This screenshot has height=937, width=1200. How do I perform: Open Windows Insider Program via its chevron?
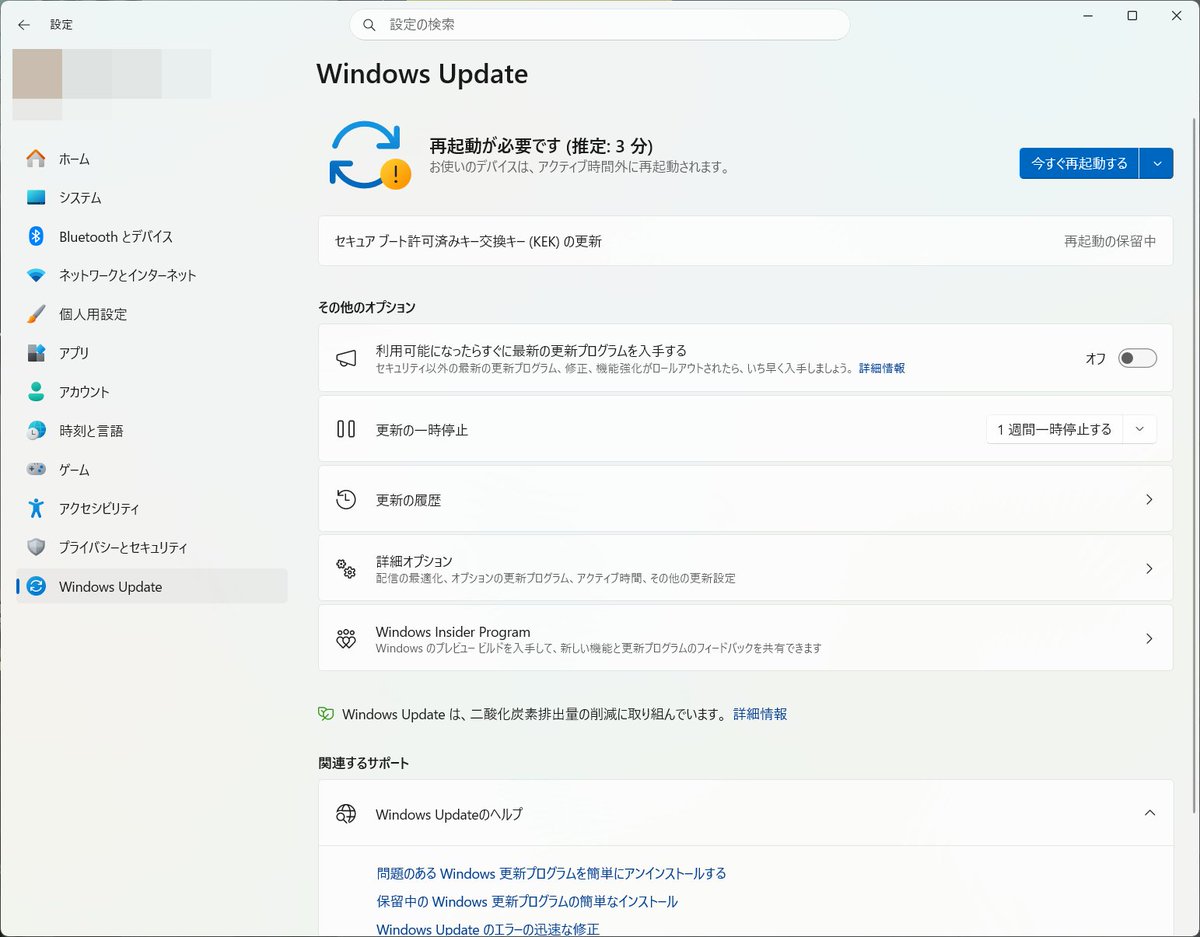1149,639
